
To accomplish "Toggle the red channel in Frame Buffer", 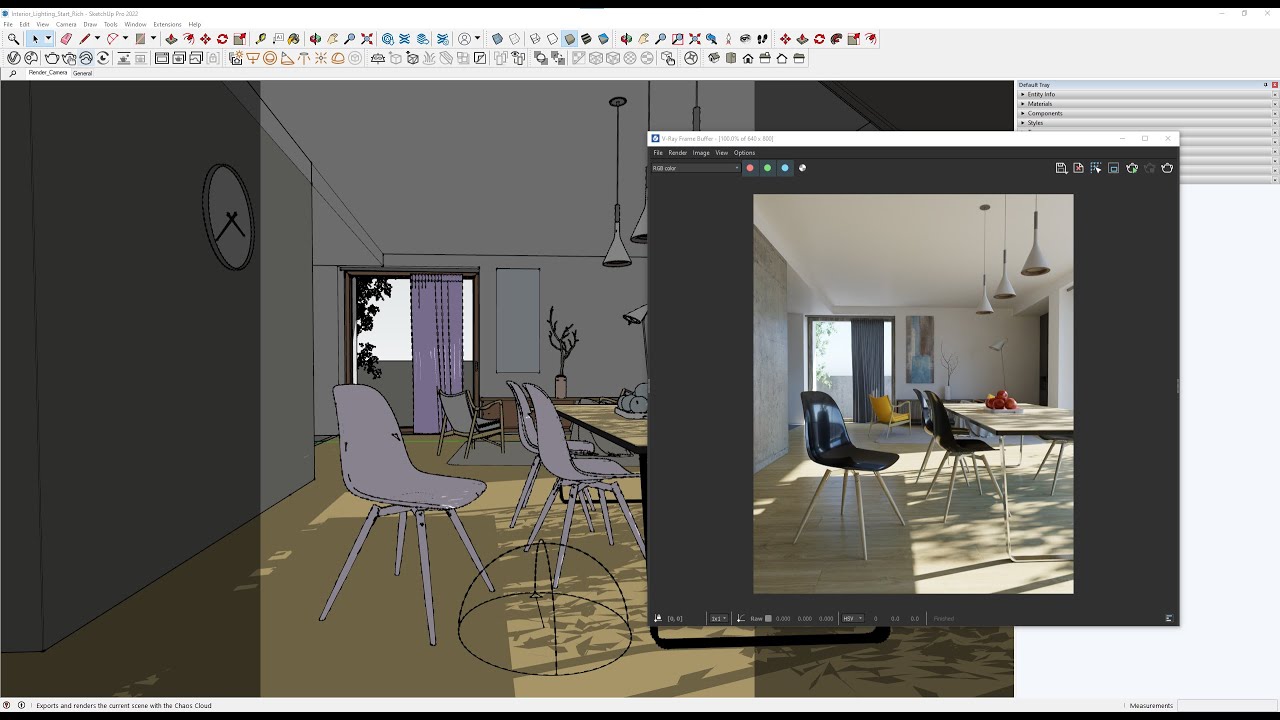I will point(750,168).
